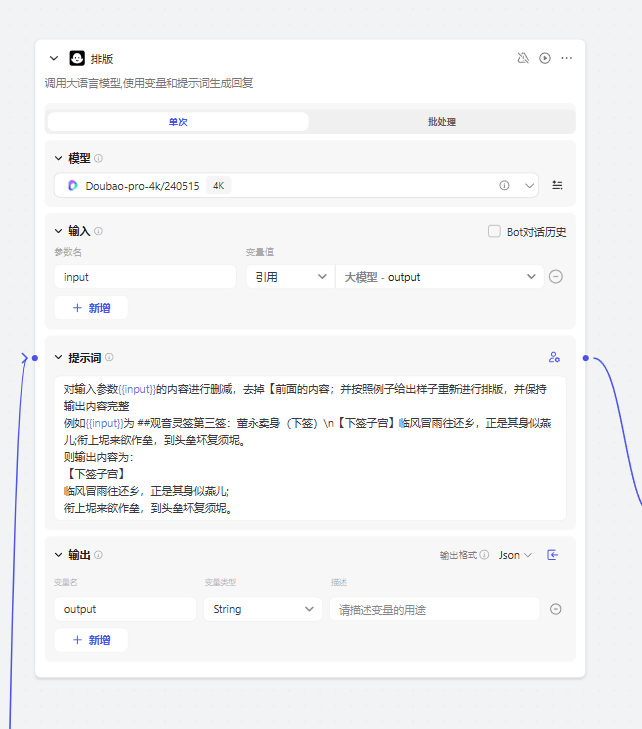Collapse the 排版 node with the header chevron

[x=54, y=58]
